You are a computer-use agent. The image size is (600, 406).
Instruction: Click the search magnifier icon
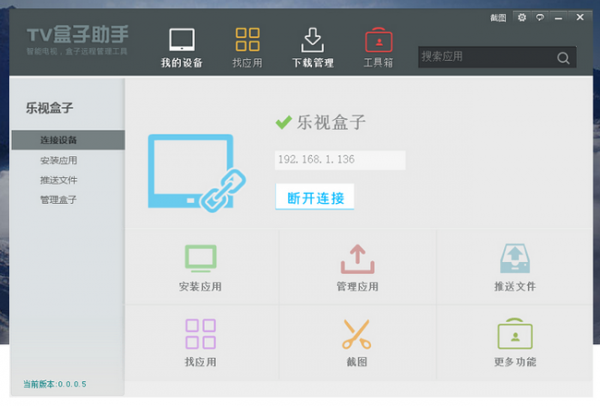point(563,57)
